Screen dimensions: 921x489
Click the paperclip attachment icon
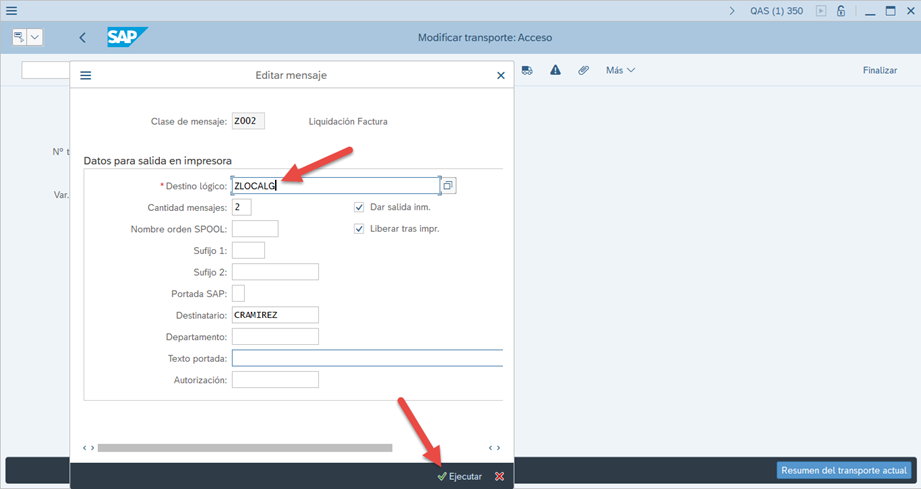point(583,70)
